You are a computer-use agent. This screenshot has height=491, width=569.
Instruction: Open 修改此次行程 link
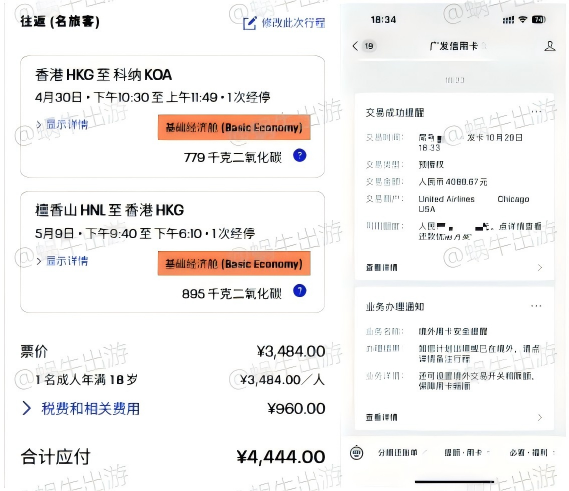click(293, 23)
